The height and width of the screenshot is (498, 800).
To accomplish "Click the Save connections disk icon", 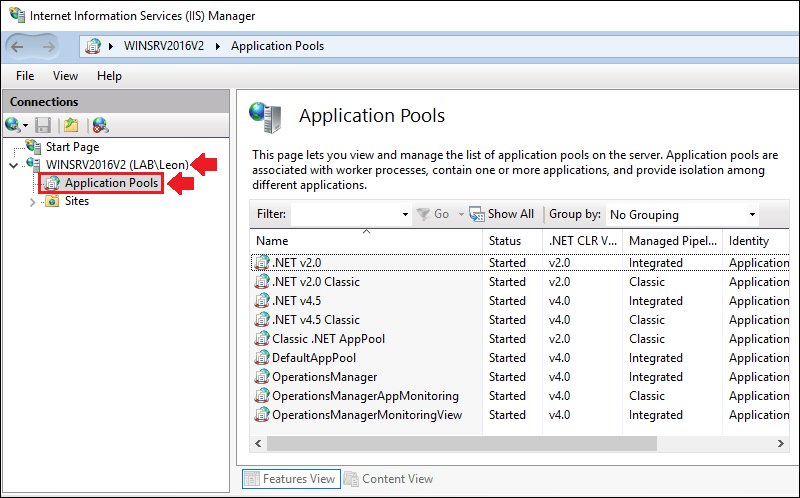I will [x=43, y=125].
